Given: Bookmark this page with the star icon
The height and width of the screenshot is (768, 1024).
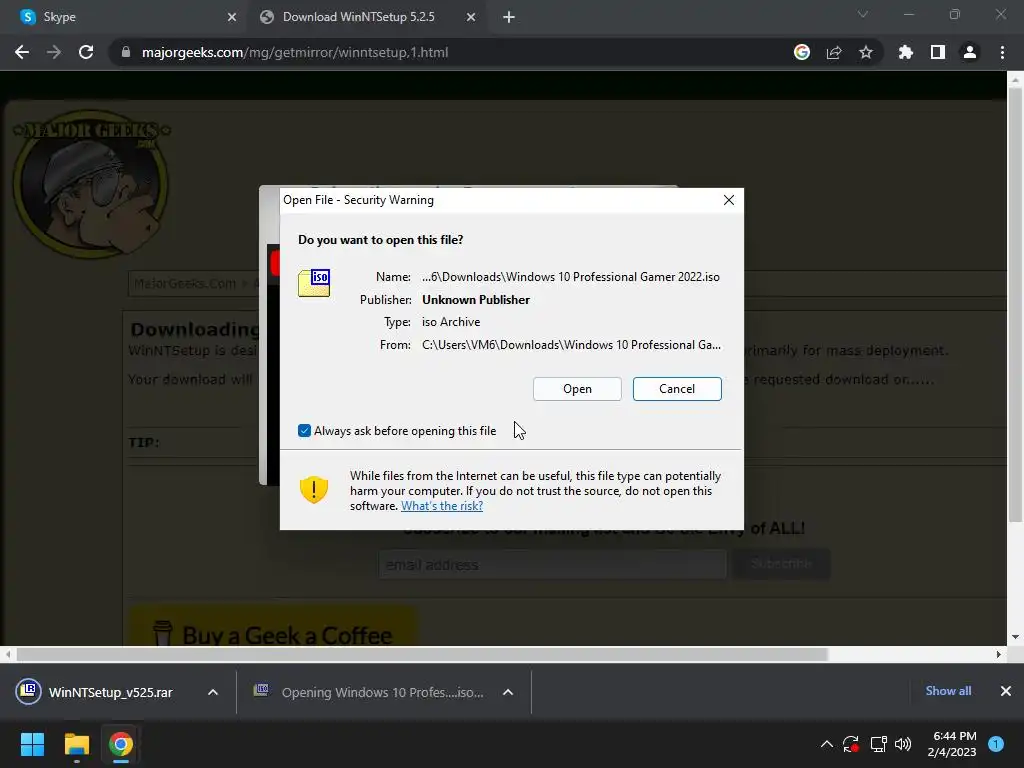Looking at the screenshot, I should point(866,52).
